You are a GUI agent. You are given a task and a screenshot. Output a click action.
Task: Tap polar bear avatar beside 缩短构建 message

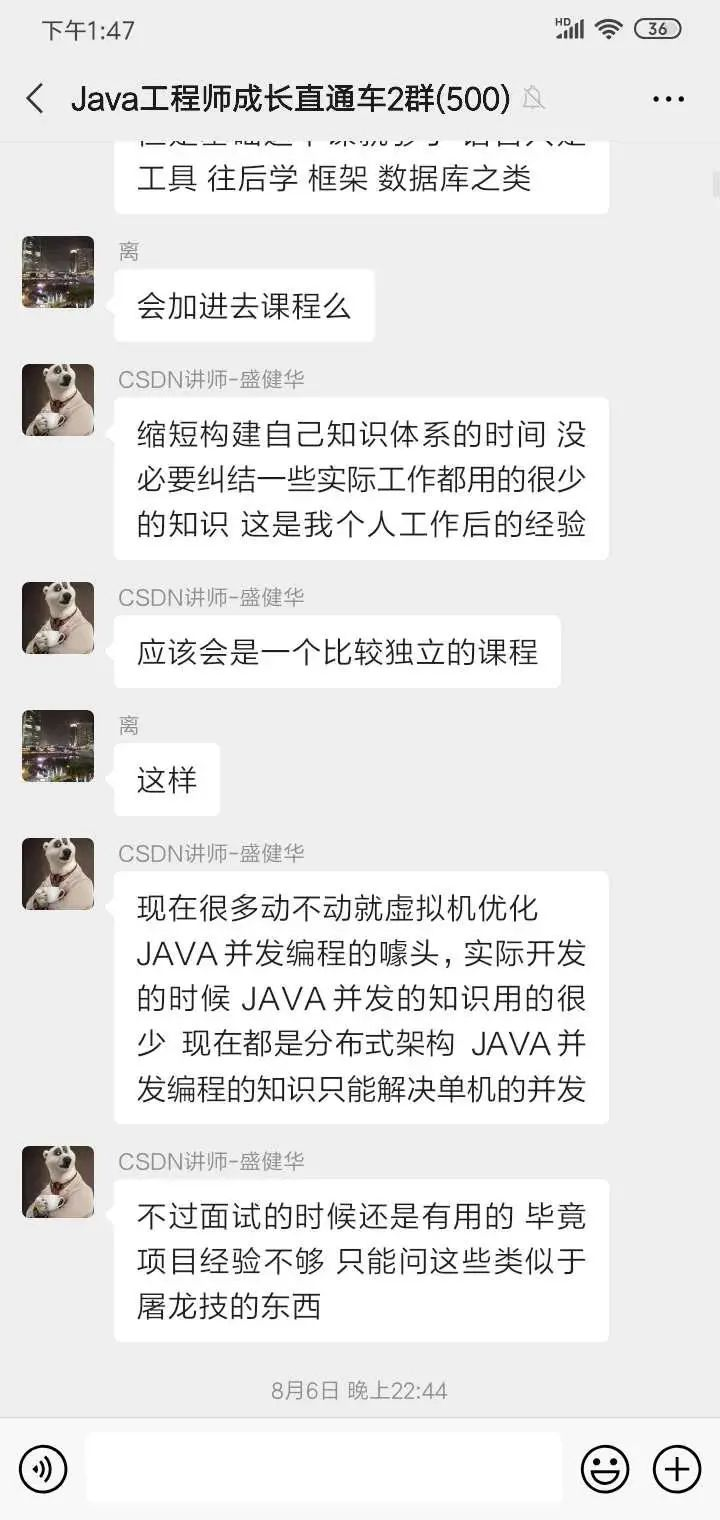58,400
